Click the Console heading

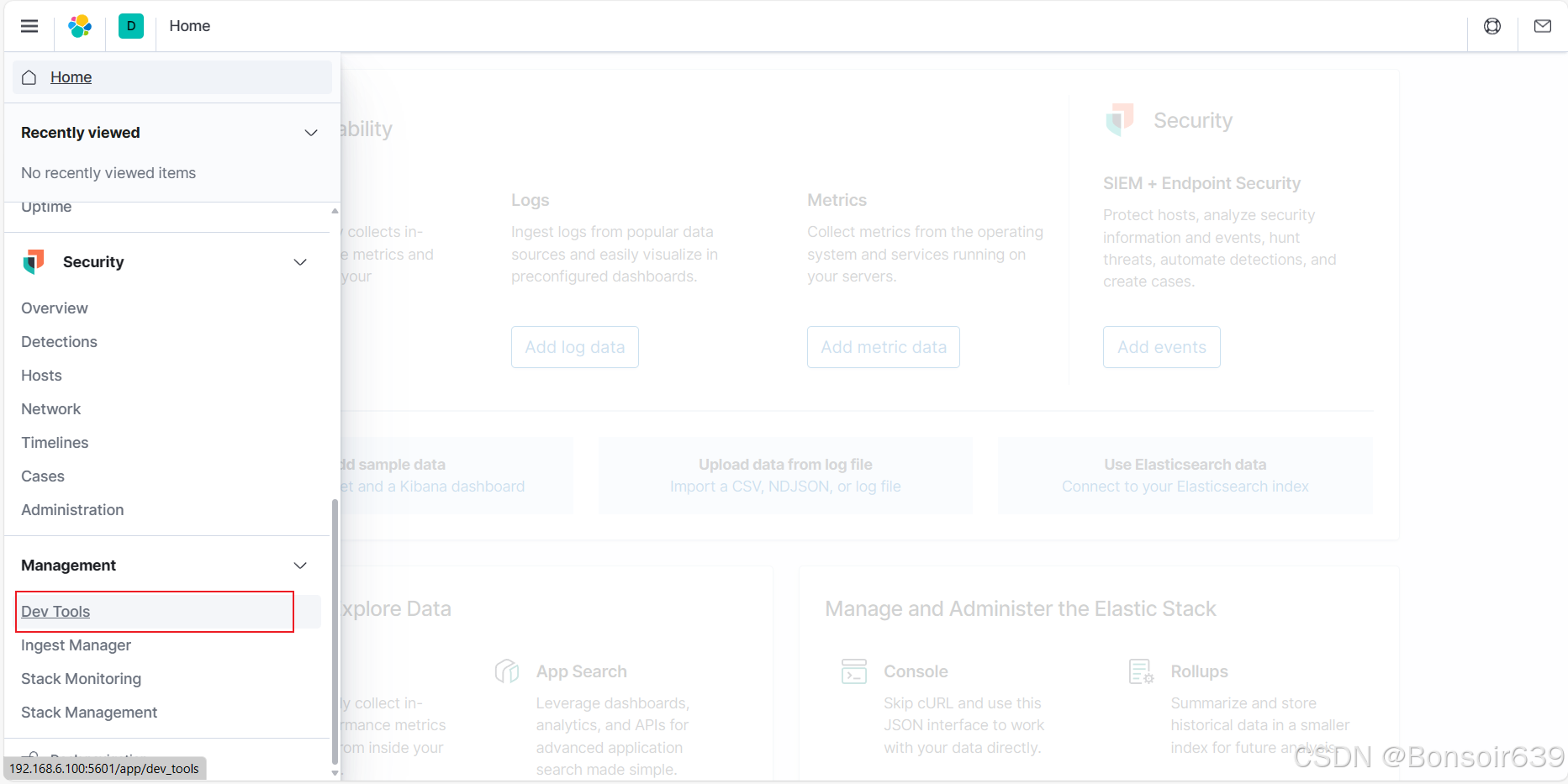pyautogui.click(x=916, y=671)
